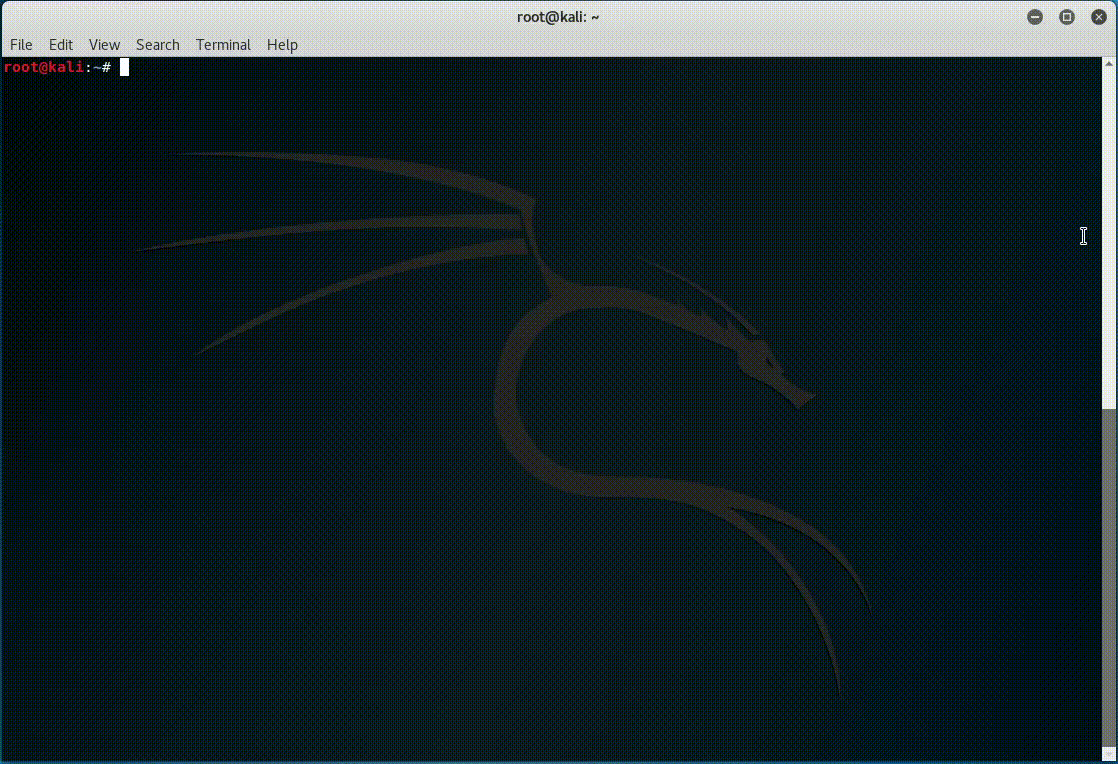Image resolution: width=1118 pixels, height=764 pixels.
Task: Open the Terminal menu
Action: pos(223,44)
